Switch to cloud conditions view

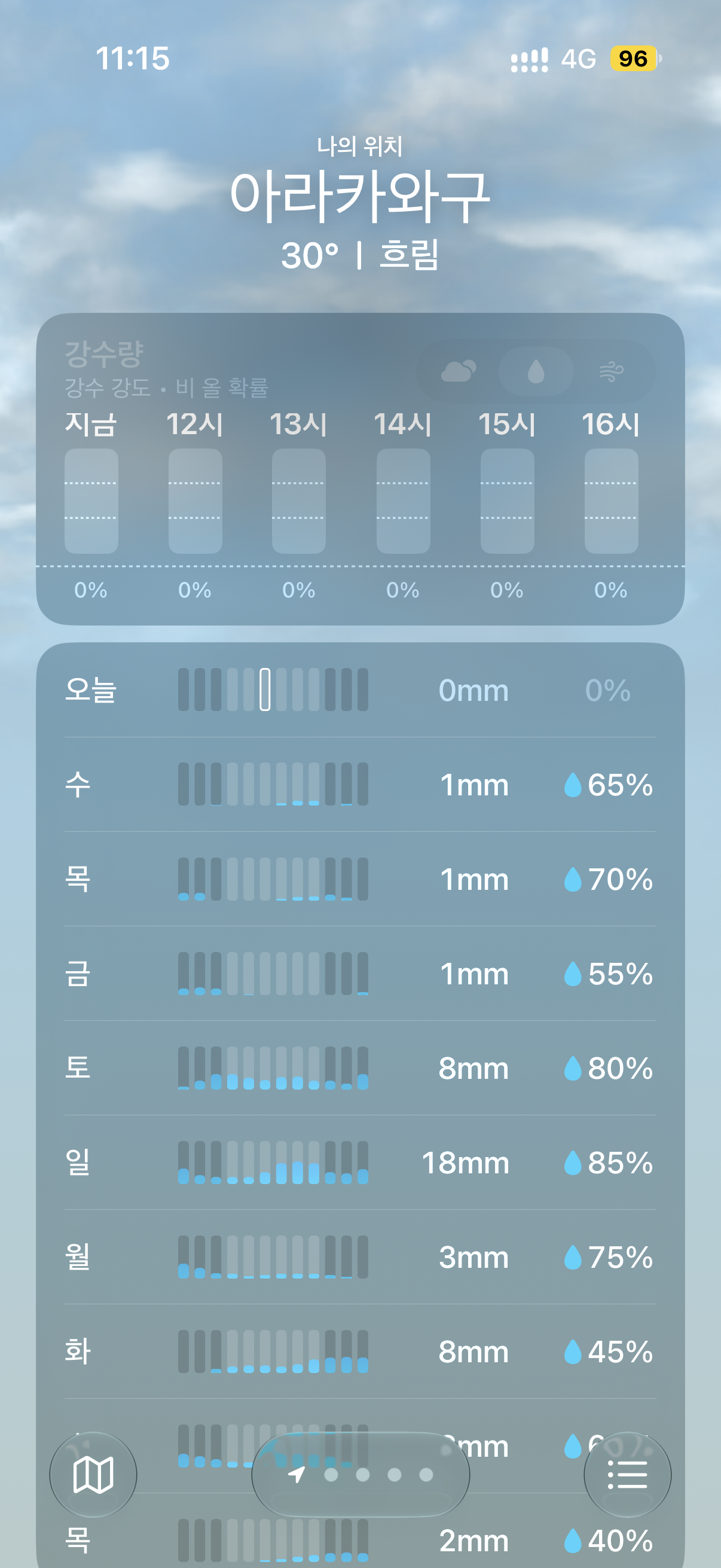(x=458, y=371)
